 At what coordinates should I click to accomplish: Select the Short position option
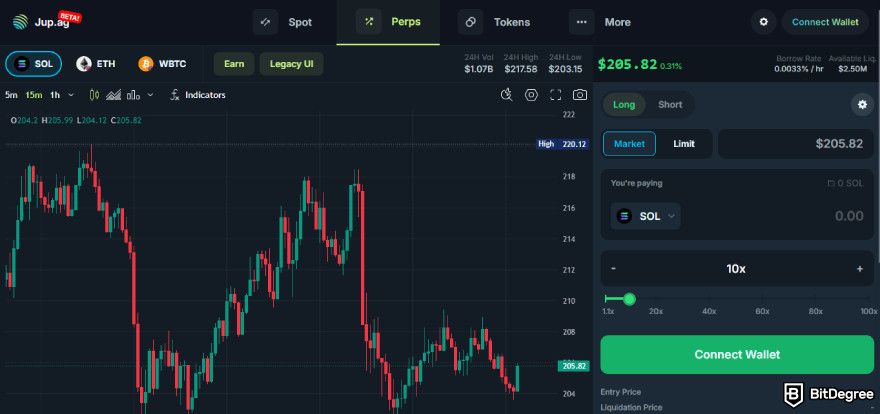(670, 105)
